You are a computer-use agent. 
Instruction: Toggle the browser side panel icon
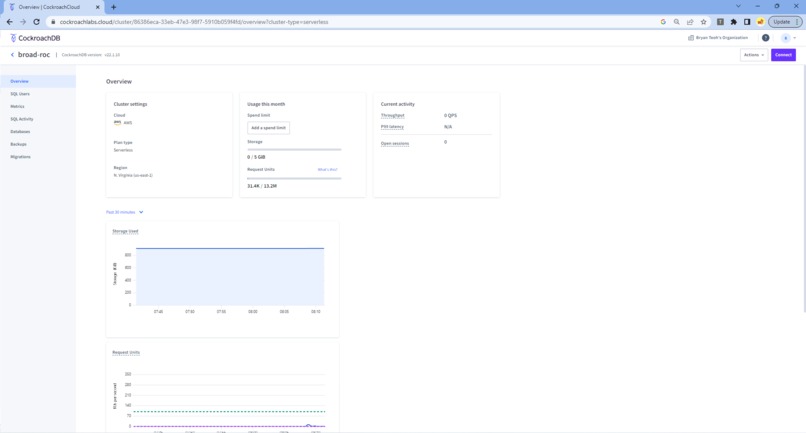[747, 22]
